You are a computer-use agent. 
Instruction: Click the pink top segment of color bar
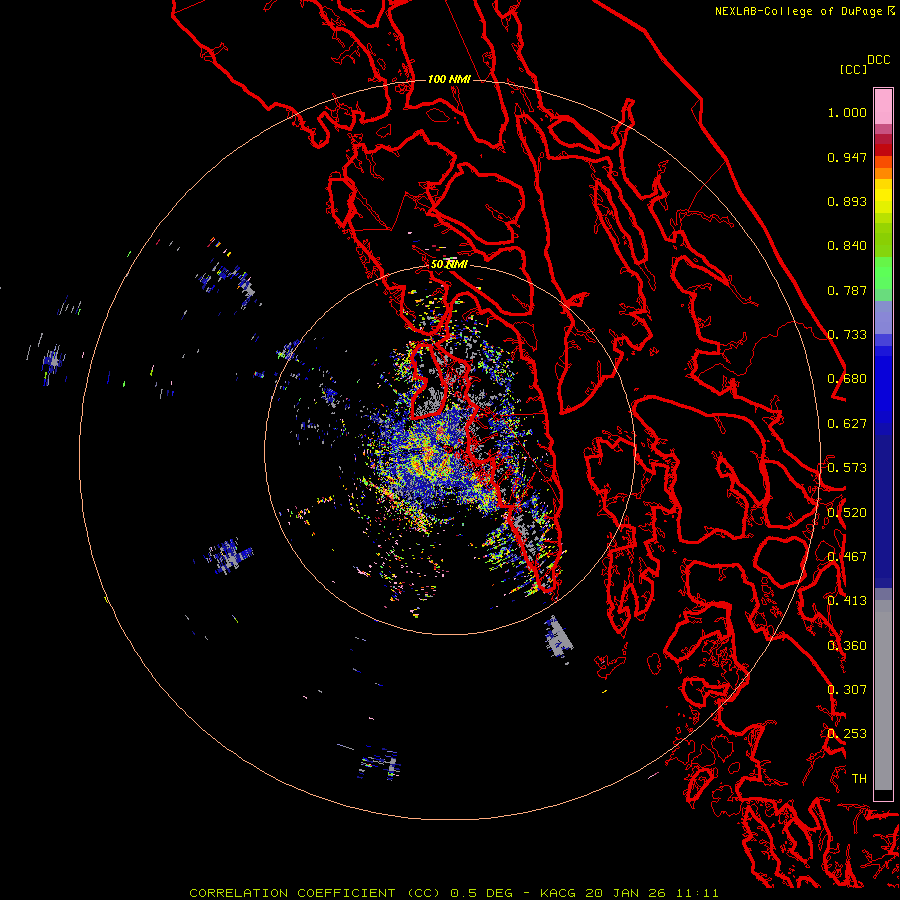tap(883, 107)
